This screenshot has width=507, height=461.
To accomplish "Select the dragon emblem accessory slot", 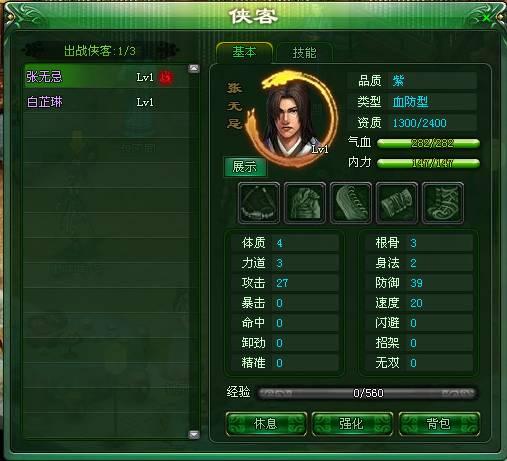I will (x=443, y=203).
